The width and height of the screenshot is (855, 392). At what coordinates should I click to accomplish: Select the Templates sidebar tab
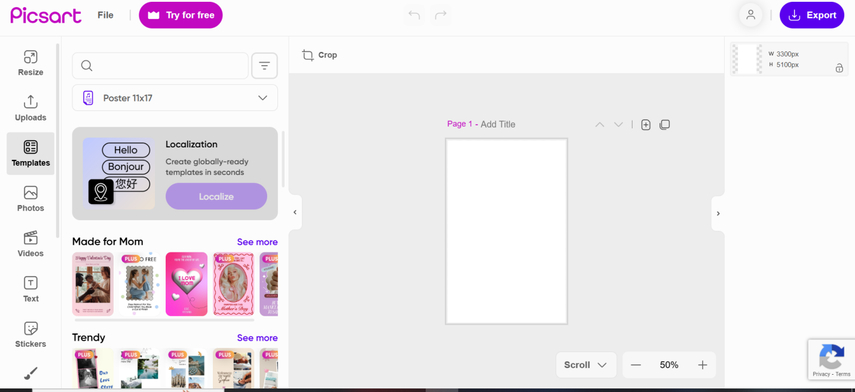[x=31, y=153]
